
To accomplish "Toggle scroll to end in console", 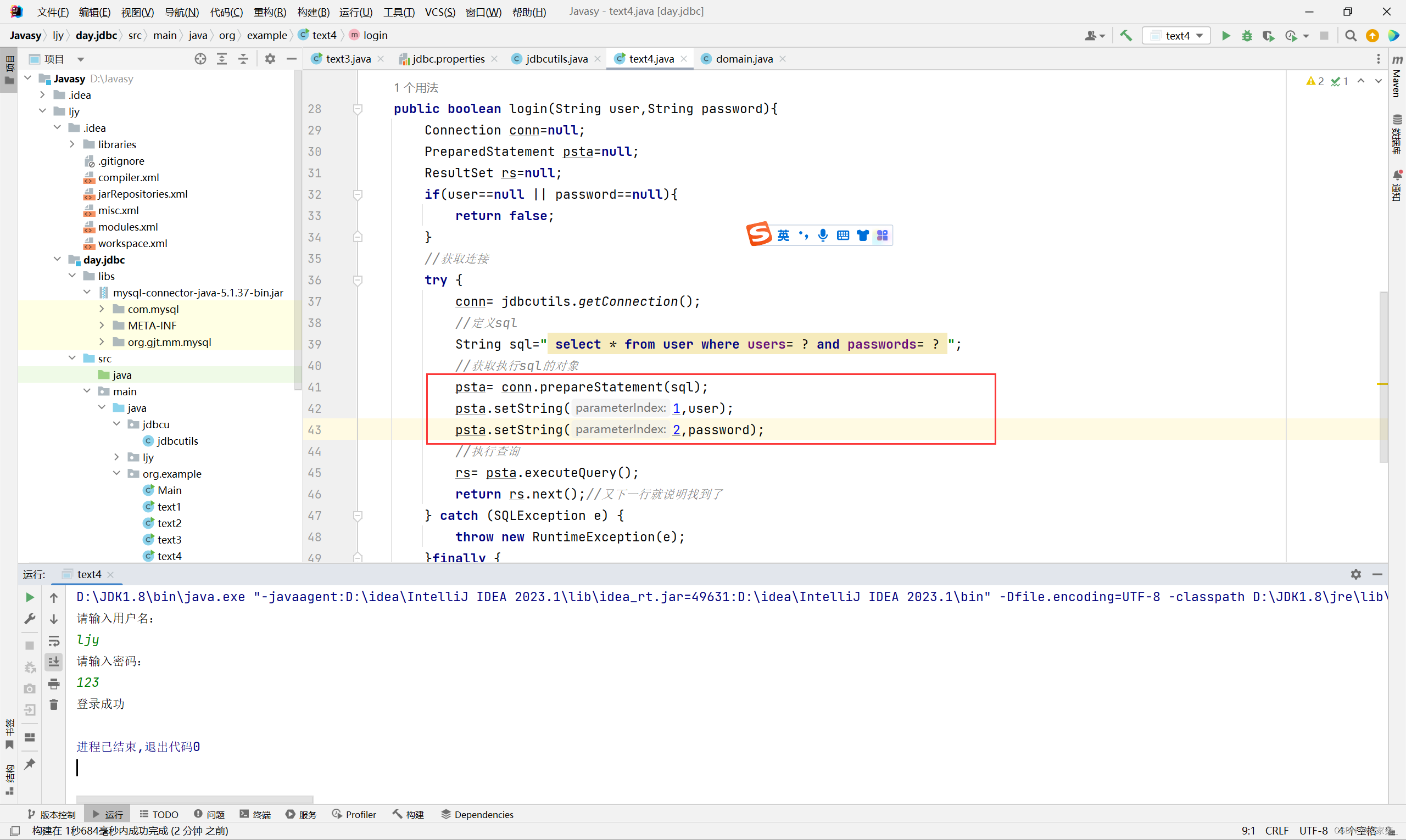I will 54,661.
